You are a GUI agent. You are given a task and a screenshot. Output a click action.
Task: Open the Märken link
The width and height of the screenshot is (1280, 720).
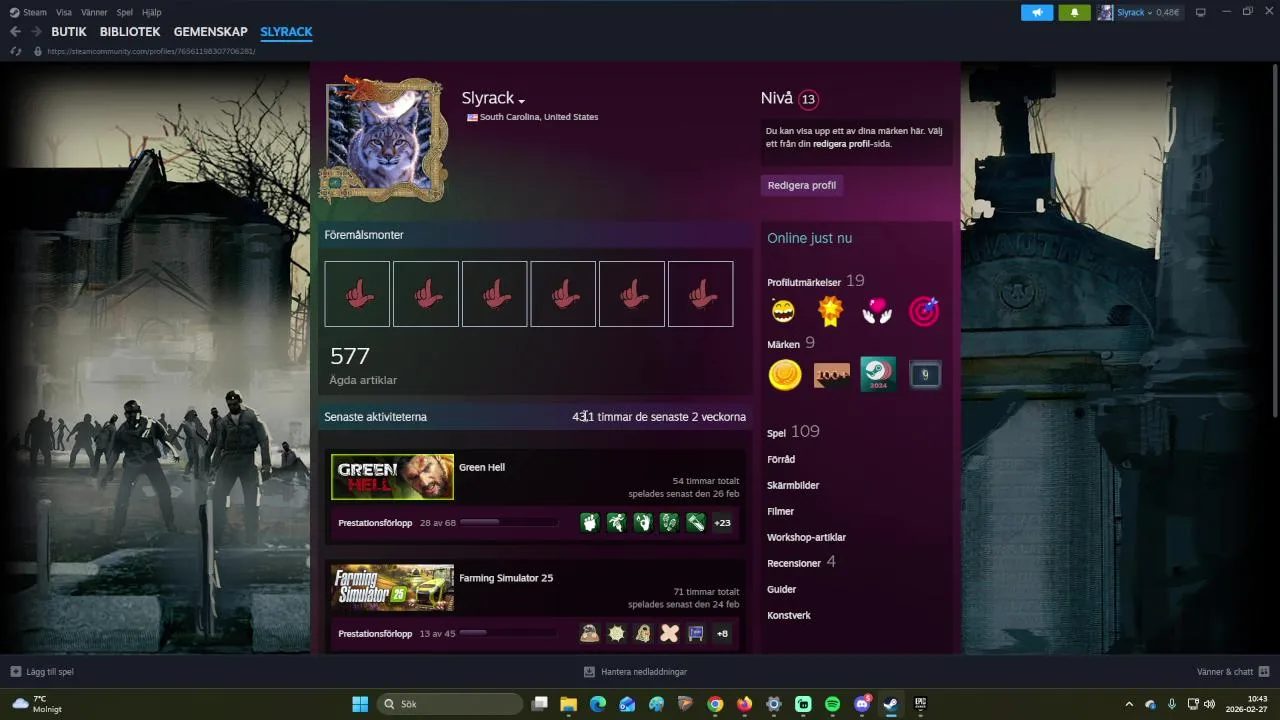pos(783,344)
